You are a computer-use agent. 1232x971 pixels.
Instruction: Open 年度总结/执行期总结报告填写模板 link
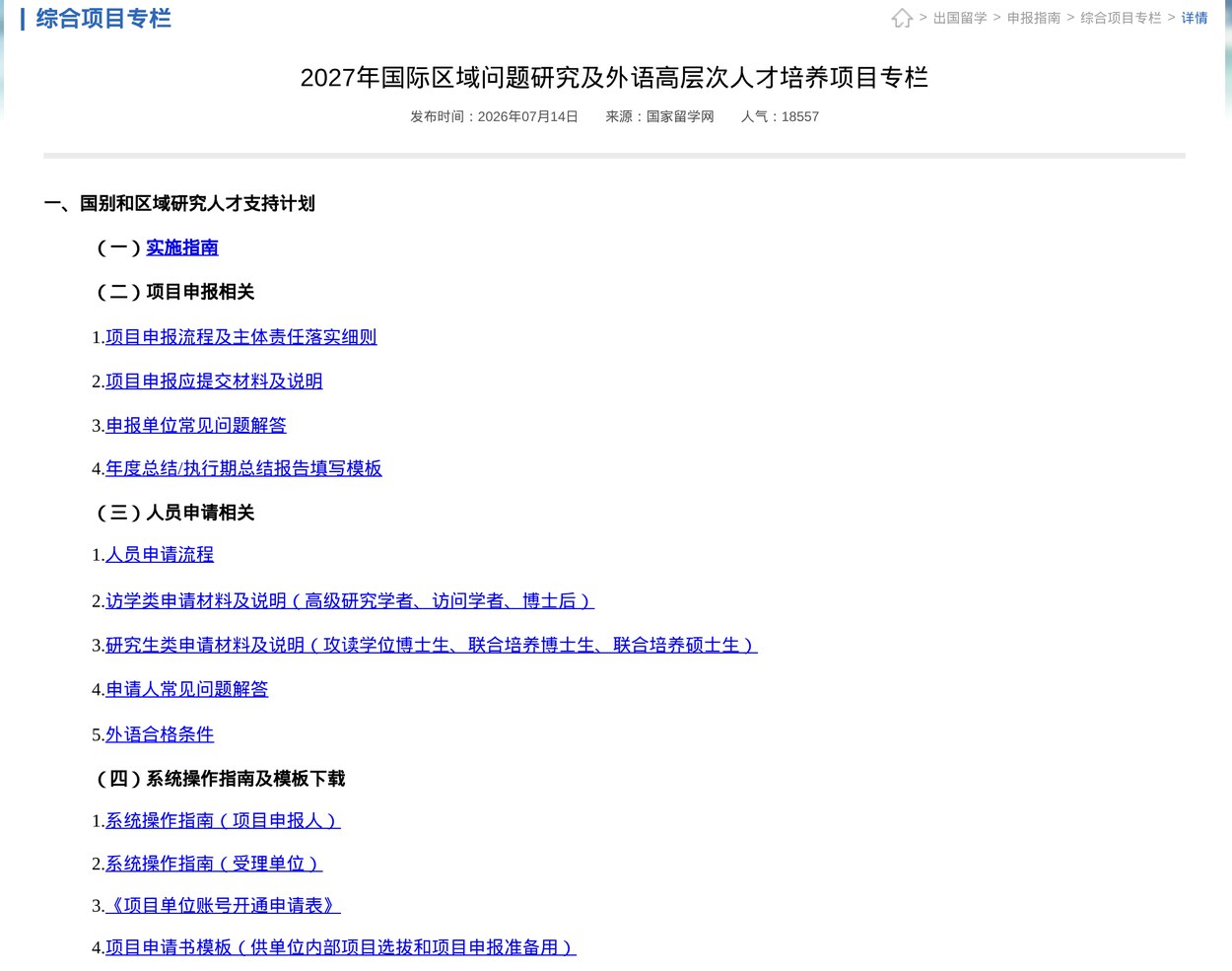tap(243, 468)
